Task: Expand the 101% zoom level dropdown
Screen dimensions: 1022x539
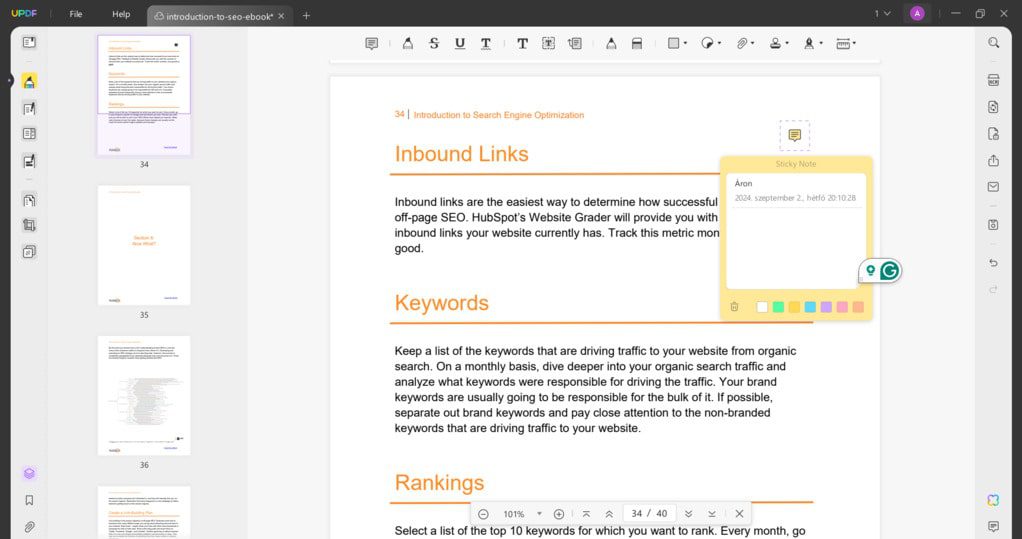Action: click(539, 514)
